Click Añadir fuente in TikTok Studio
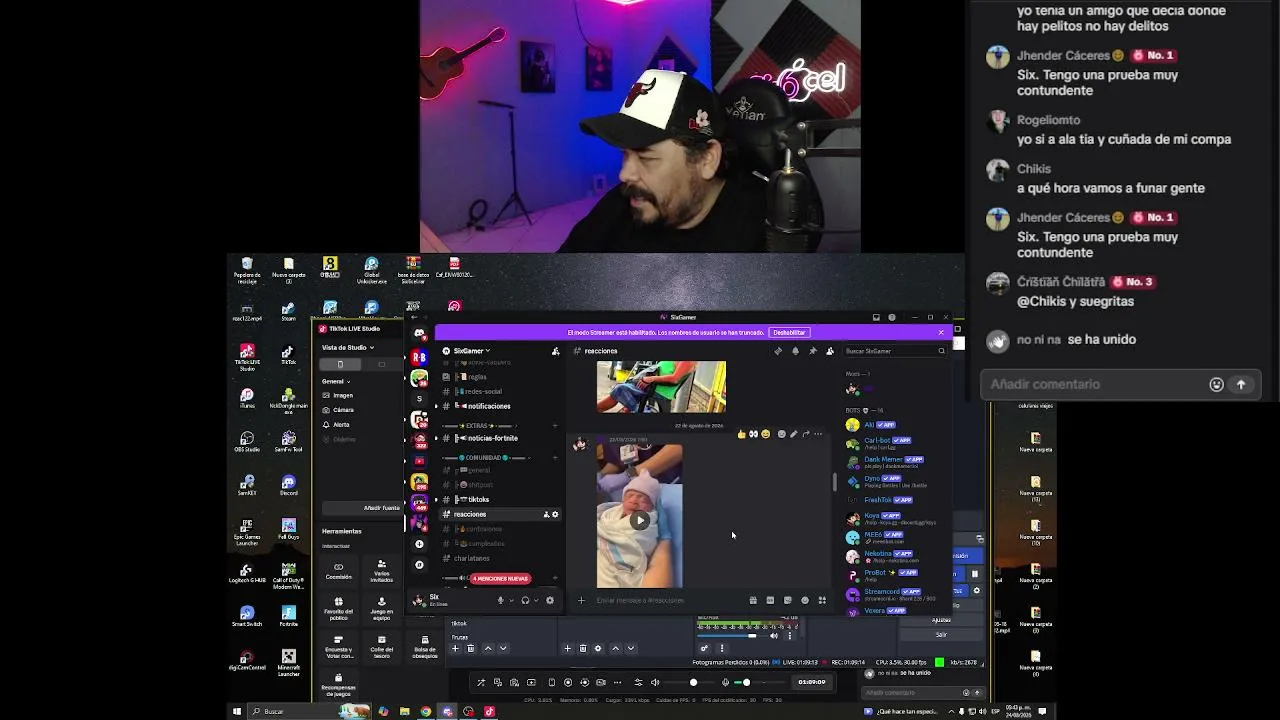This screenshot has height=720, width=1280. 382,508
